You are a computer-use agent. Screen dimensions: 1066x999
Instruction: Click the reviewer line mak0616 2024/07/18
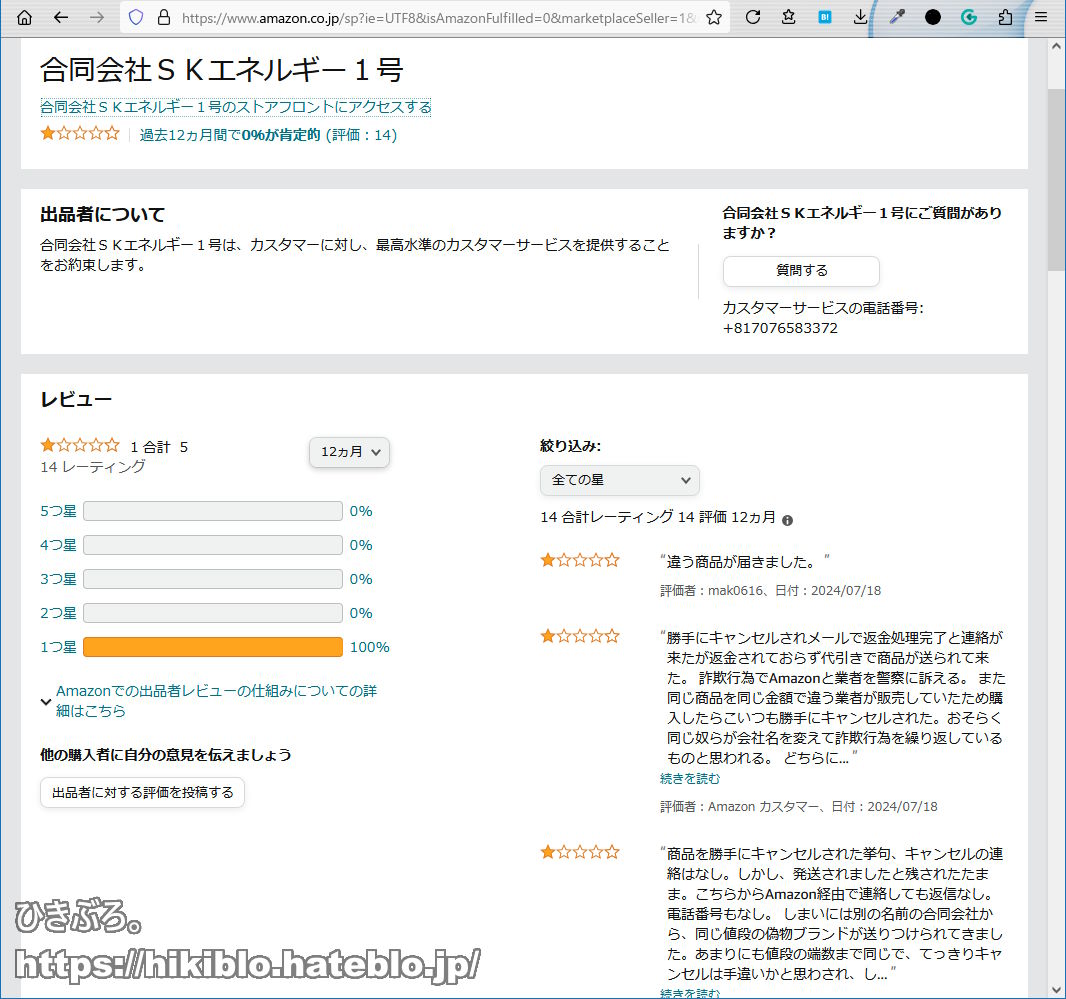coord(770,591)
